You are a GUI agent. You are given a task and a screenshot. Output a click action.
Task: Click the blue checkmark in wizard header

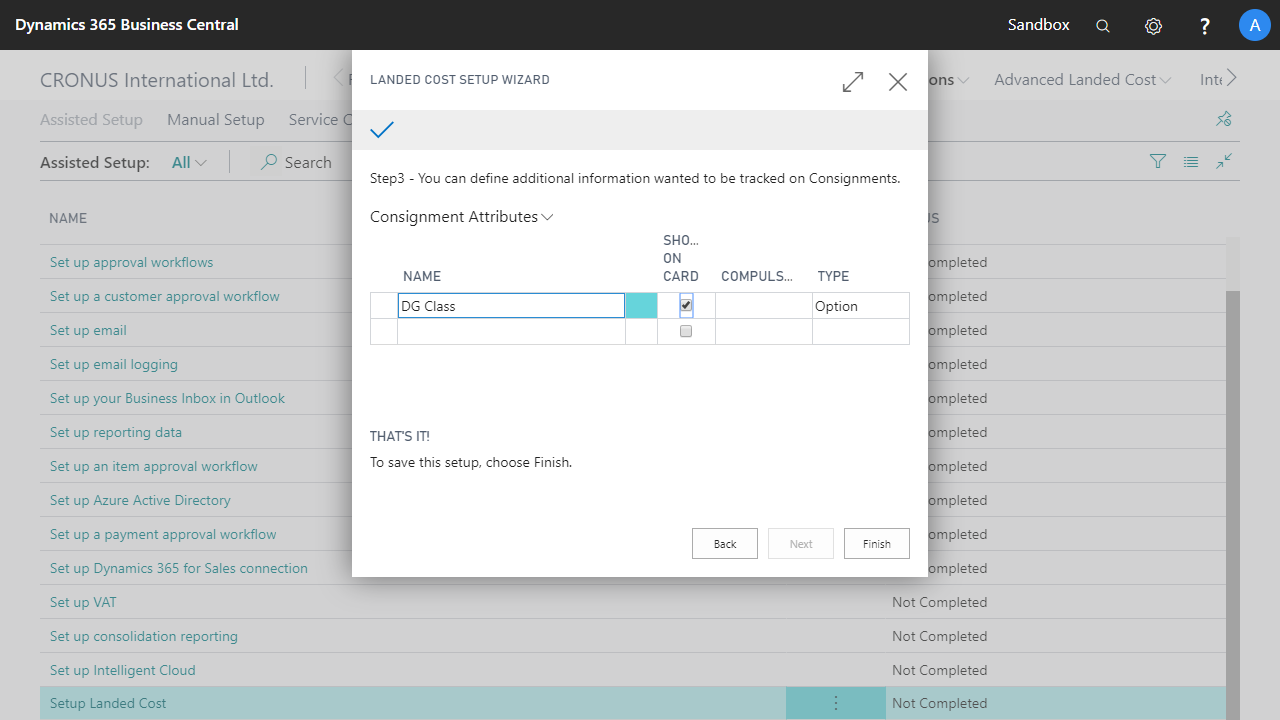click(x=382, y=130)
